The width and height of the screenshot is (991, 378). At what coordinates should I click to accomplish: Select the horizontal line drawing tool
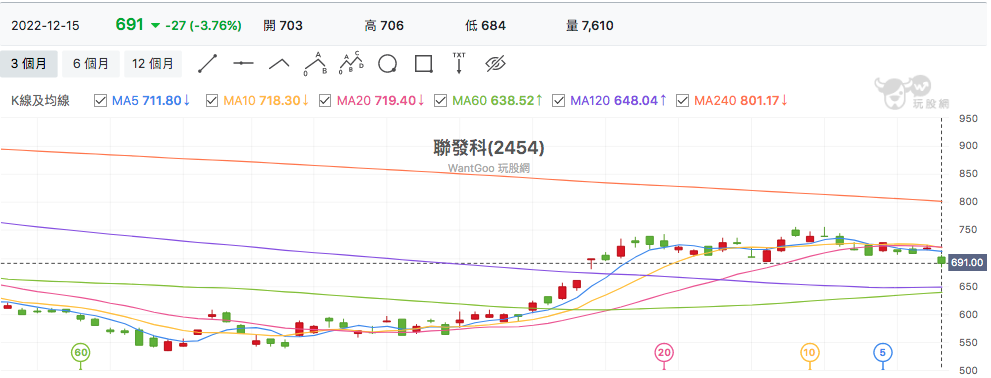coord(243,64)
